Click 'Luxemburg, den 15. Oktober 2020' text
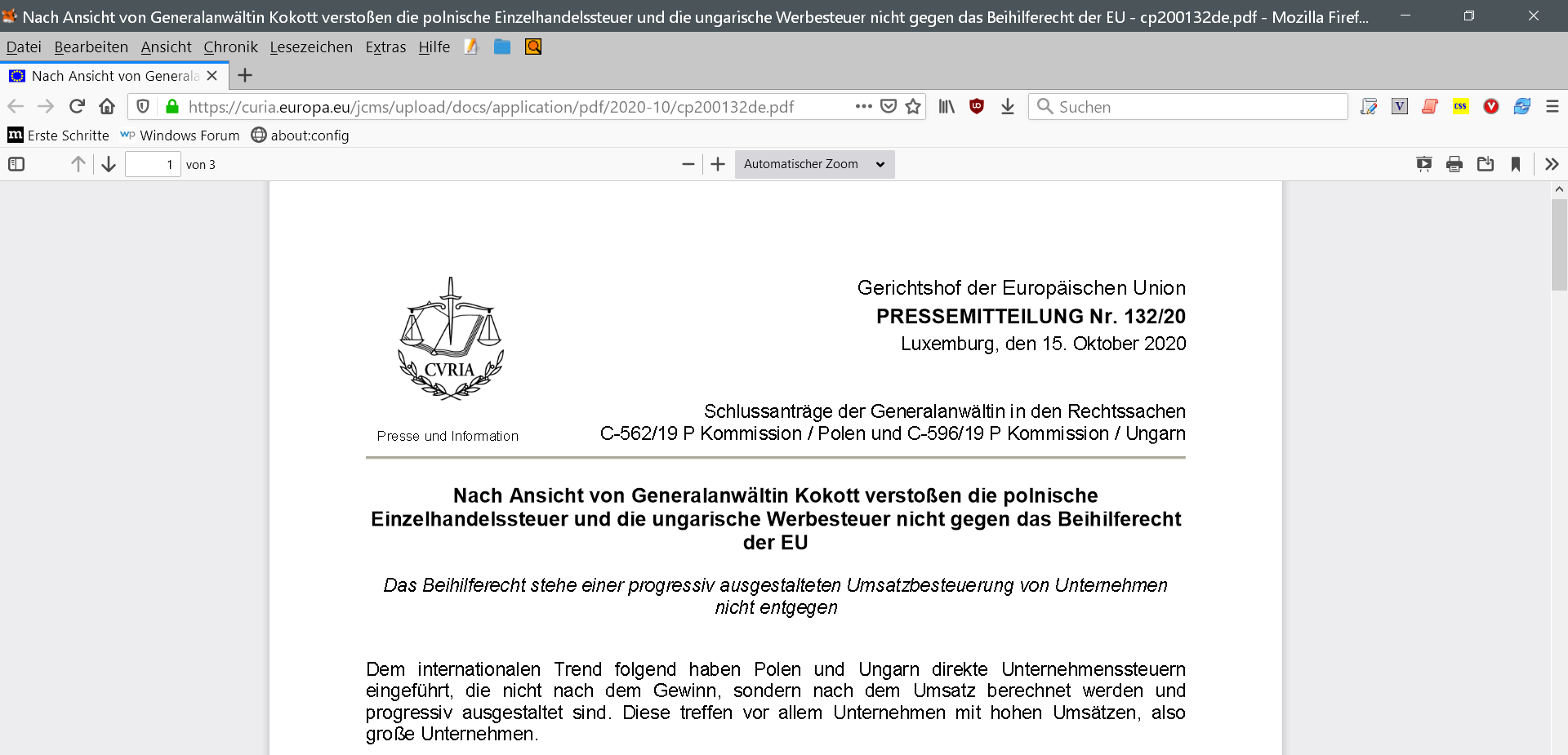This screenshot has height=755, width=1568. 1044,344
